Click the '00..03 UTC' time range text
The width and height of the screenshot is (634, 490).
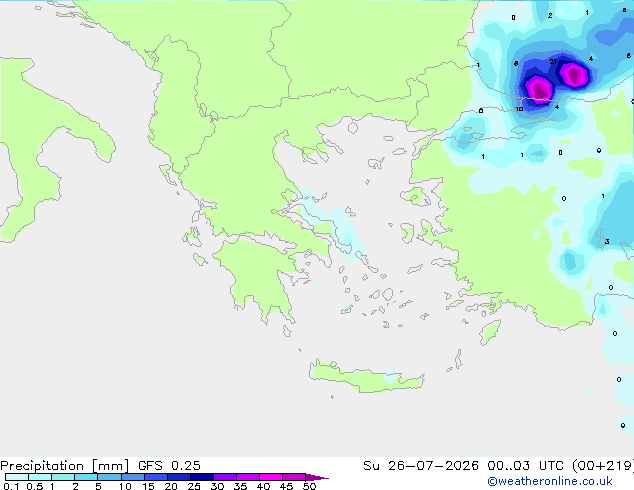[524, 466]
